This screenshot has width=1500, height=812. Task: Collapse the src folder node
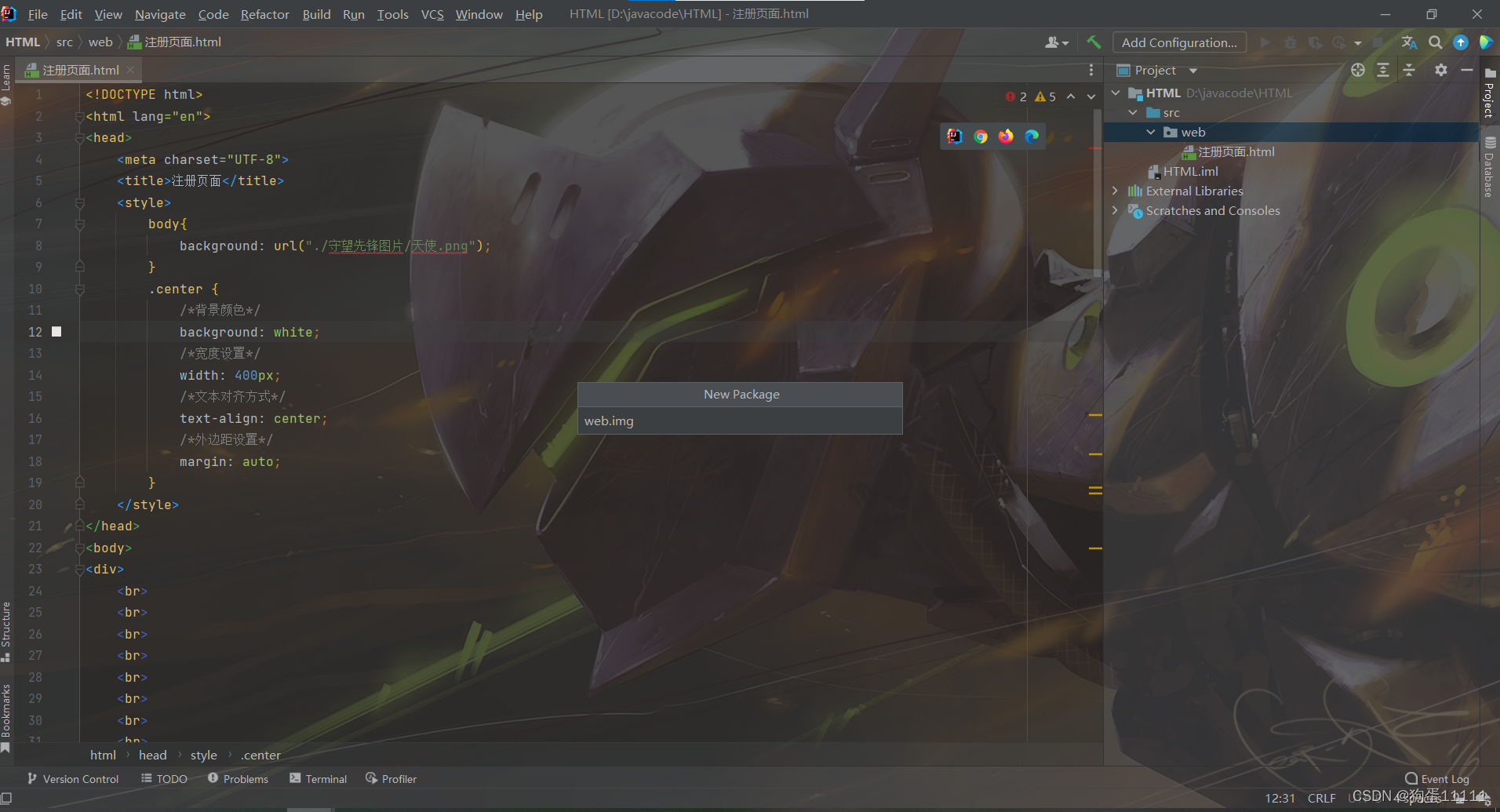(x=1133, y=112)
